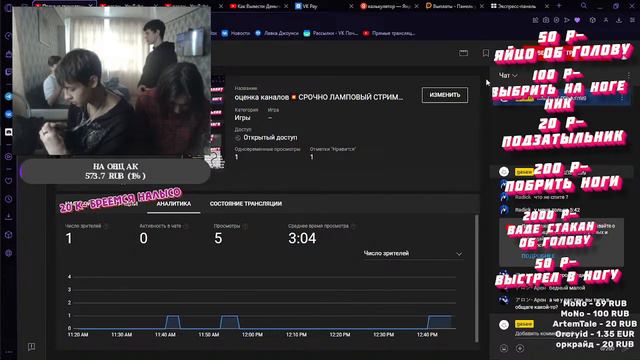Click the search tabs magnifier icon
This screenshot has height=360, width=640.
point(584,6)
